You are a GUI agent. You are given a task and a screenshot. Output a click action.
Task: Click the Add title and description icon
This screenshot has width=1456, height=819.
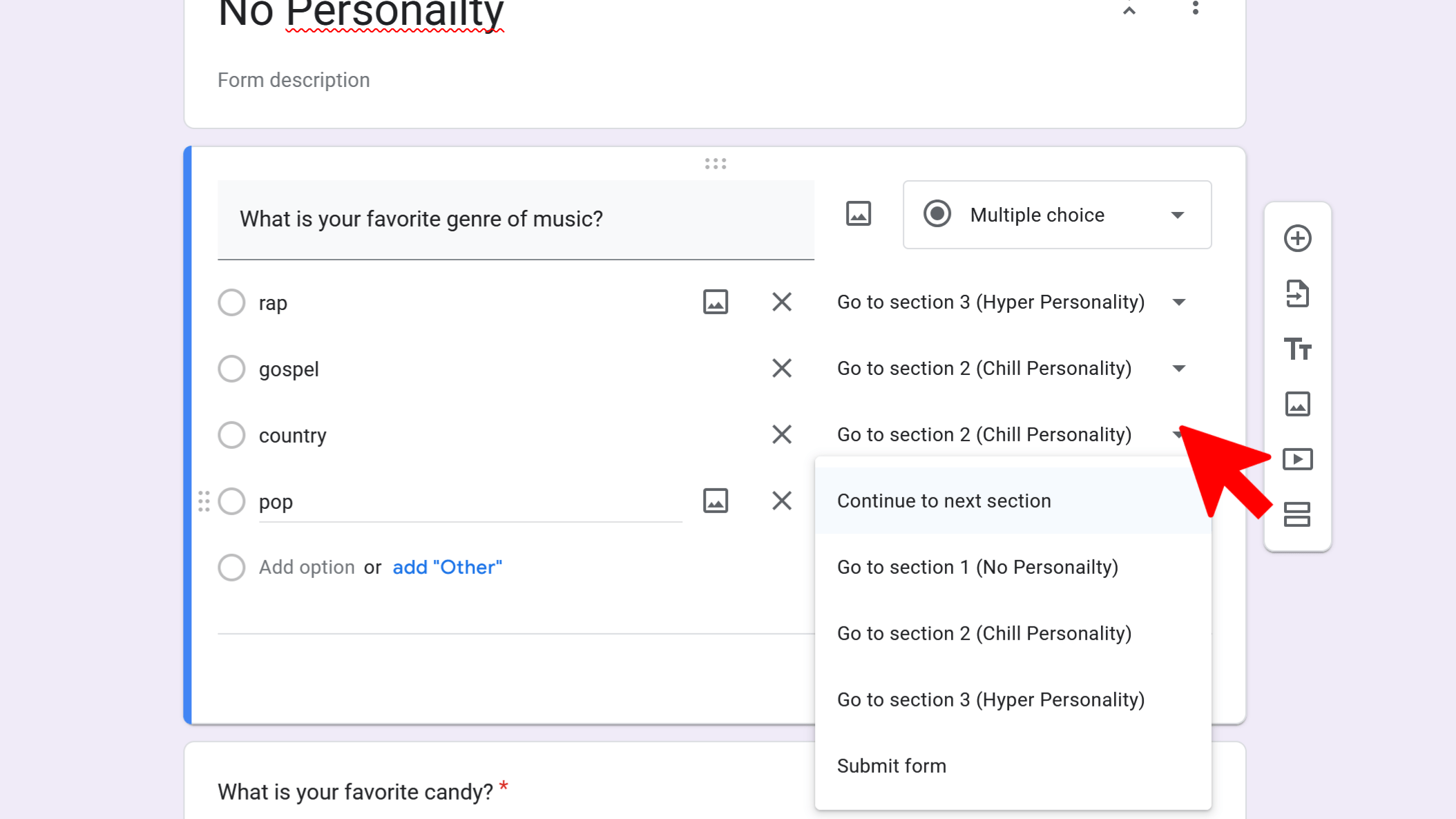(1297, 349)
